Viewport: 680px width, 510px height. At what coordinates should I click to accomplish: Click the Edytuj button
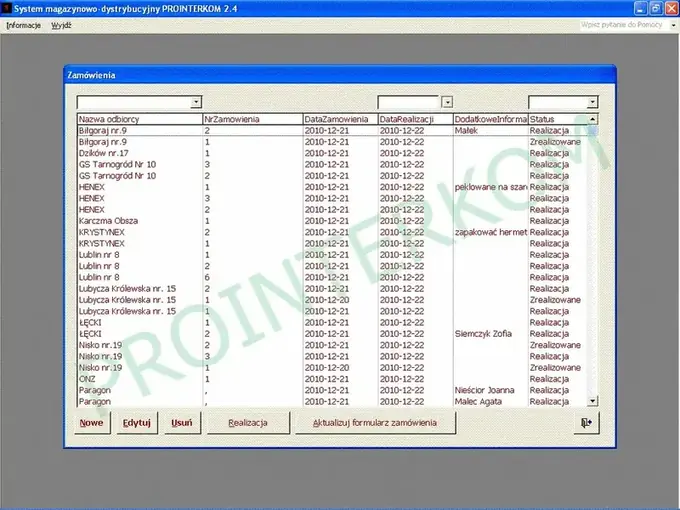coord(137,423)
